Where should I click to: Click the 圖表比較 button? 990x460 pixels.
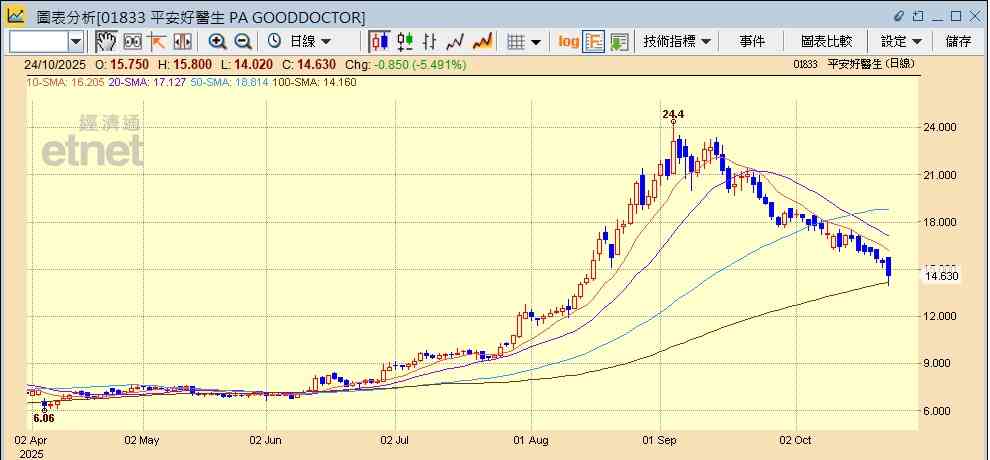(x=826, y=41)
